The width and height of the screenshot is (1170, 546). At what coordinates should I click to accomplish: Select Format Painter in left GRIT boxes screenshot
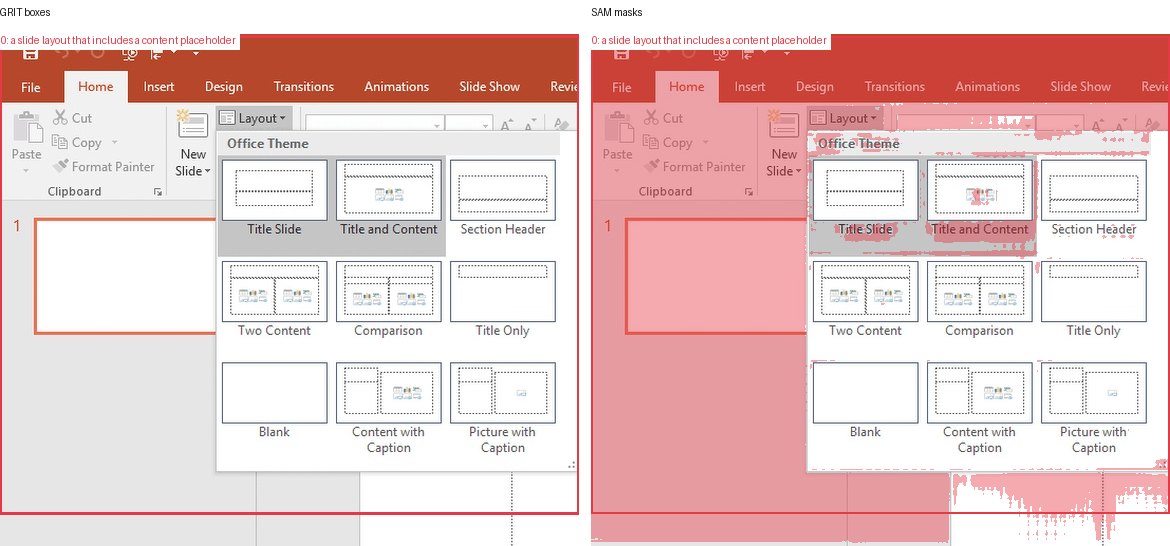point(104,166)
